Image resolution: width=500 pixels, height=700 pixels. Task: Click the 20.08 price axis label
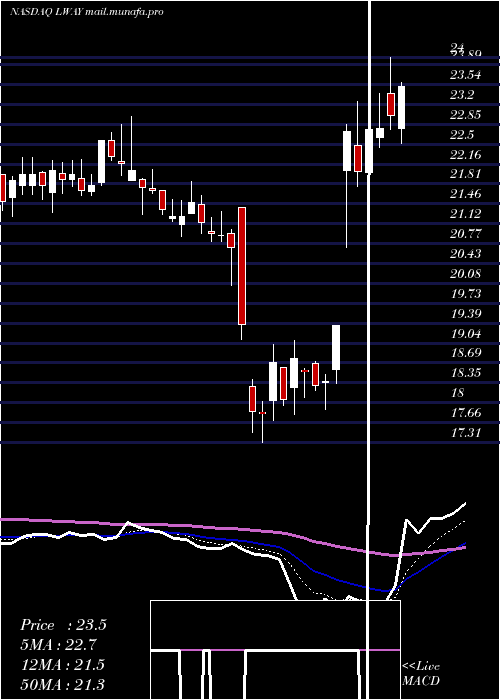[x=466, y=274]
